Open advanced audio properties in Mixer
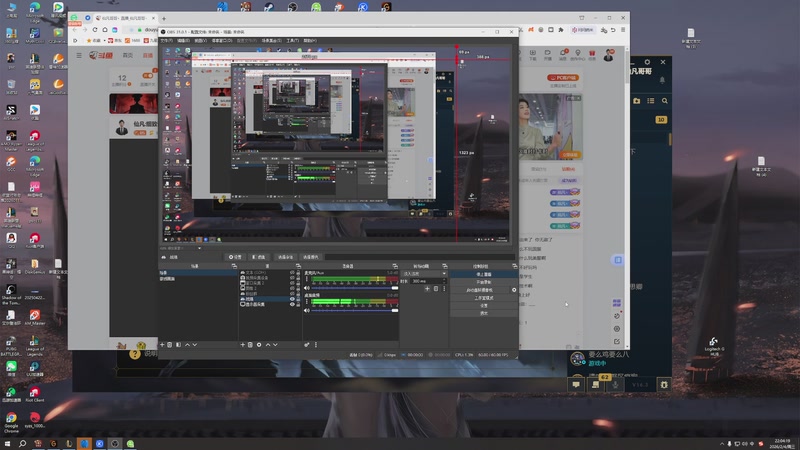 (307, 345)
